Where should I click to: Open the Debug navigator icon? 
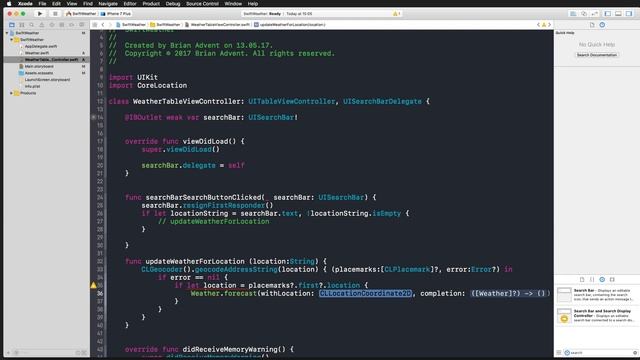(62, 25)
